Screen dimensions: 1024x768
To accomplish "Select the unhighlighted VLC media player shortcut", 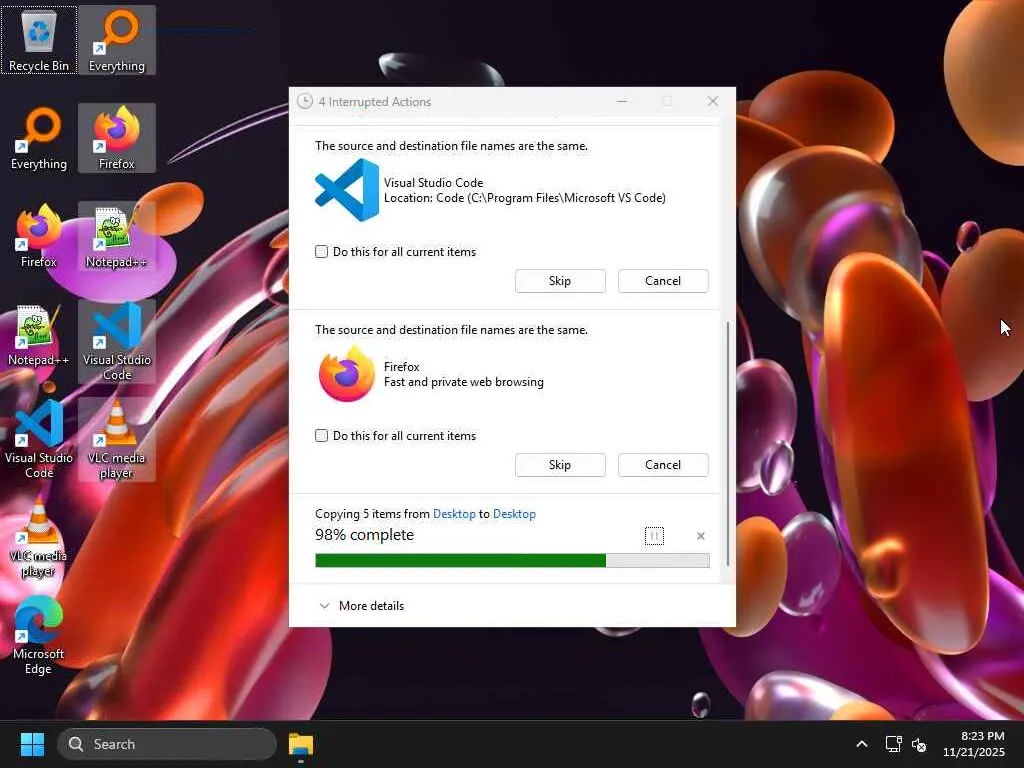I will [x=39, y=537].
